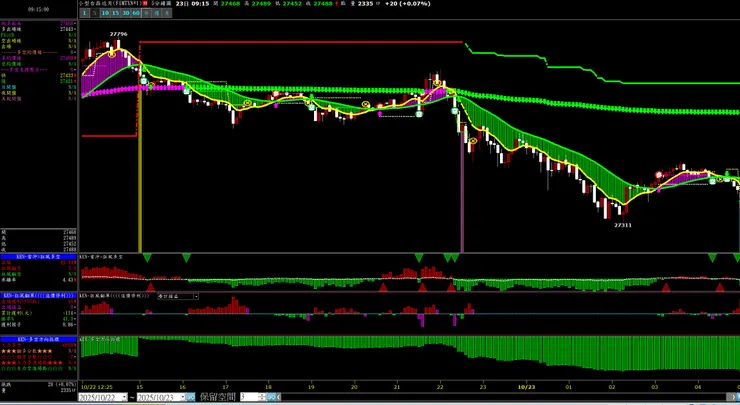Select the daily (日) period button
This screenshot has height=405, width=740.
coord(147,13)
